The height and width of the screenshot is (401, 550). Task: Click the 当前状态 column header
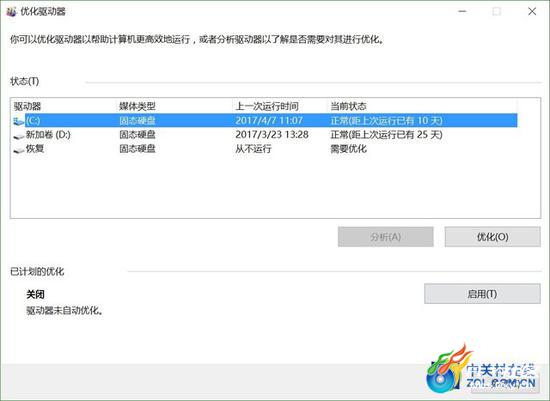click(x=348, y=106)
